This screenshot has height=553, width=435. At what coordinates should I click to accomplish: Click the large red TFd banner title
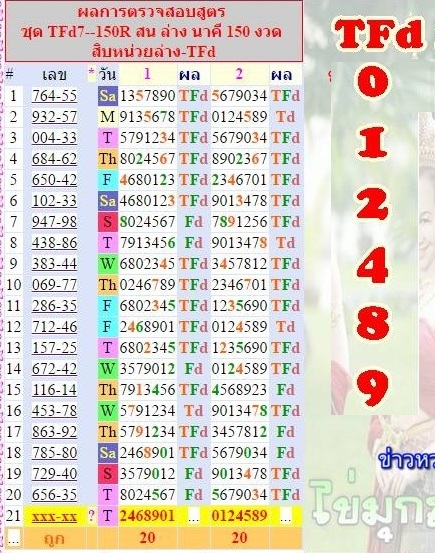tap(379, 34)
